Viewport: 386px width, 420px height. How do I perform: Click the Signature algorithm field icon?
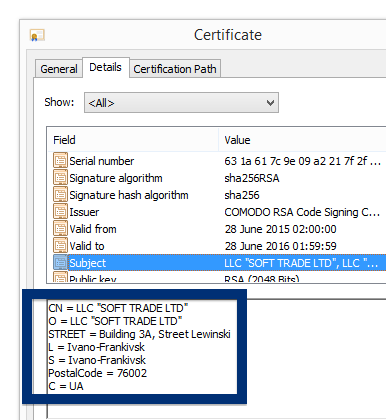[x=60, y=178]
